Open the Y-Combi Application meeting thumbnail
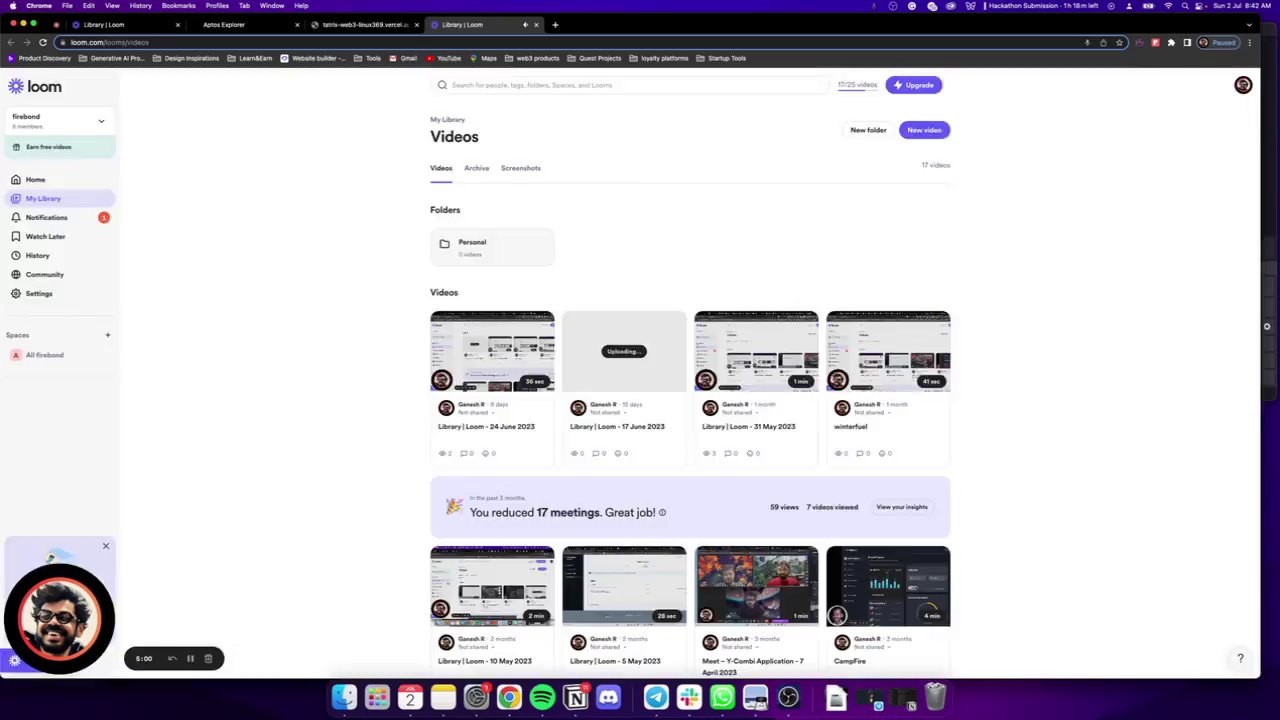The image size is (1280, 720). [756, 586]
